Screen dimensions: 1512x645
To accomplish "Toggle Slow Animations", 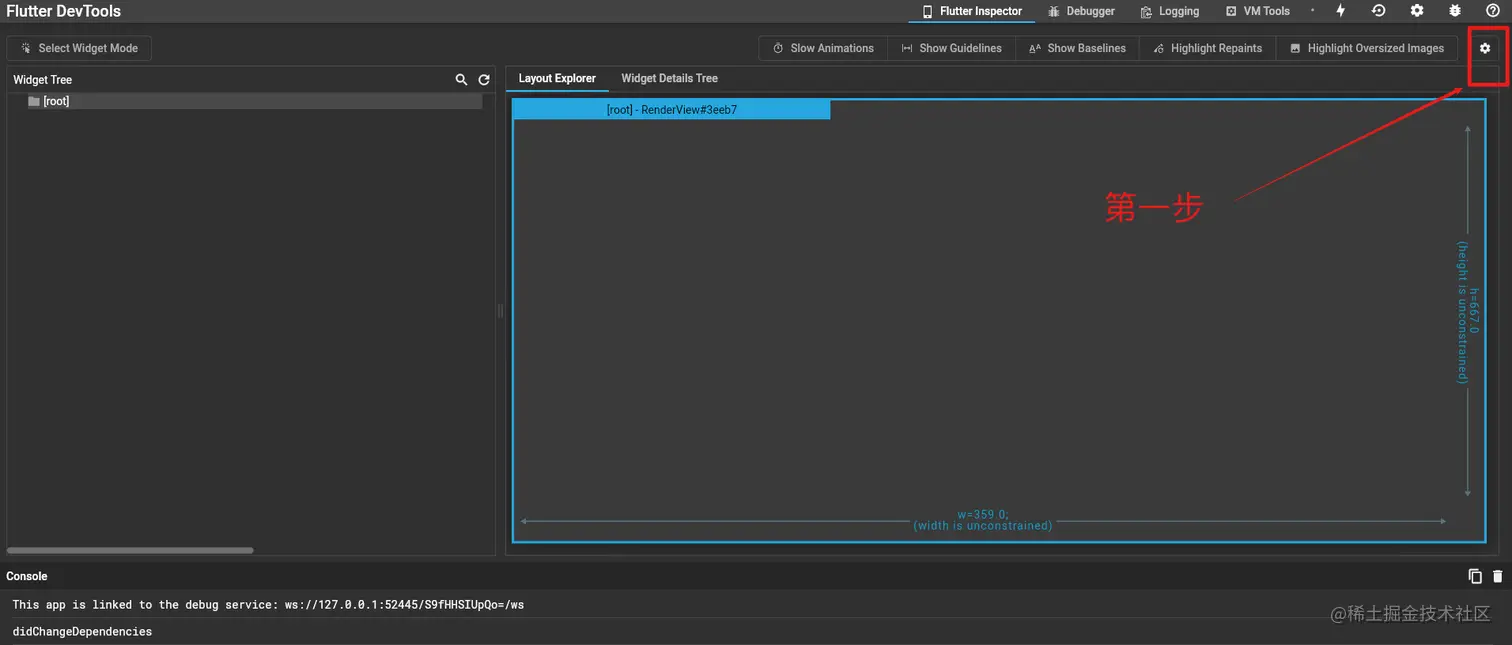I will 823,48.
